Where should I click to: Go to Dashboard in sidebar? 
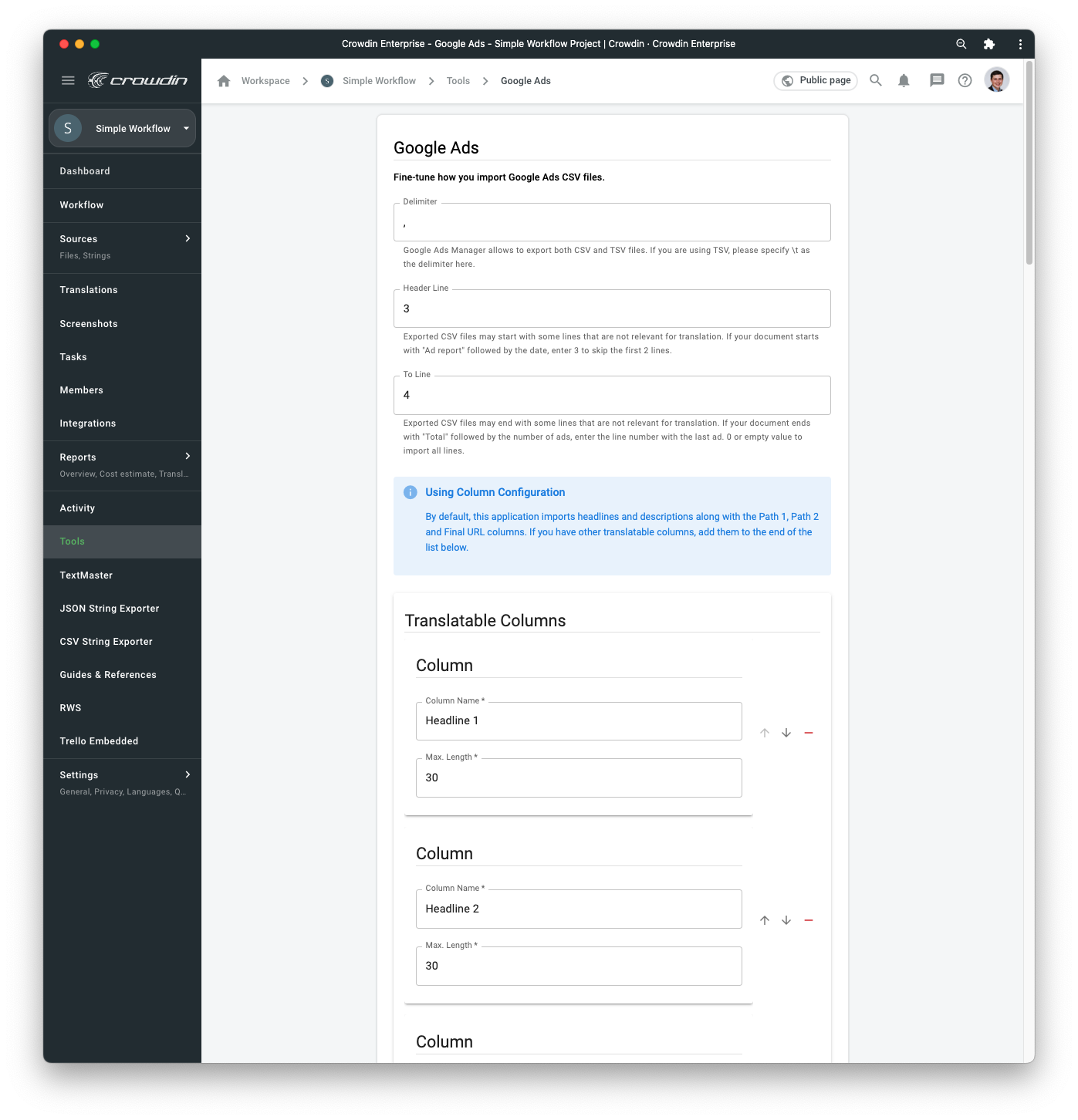pyautogui.click(x=122, y=171)
